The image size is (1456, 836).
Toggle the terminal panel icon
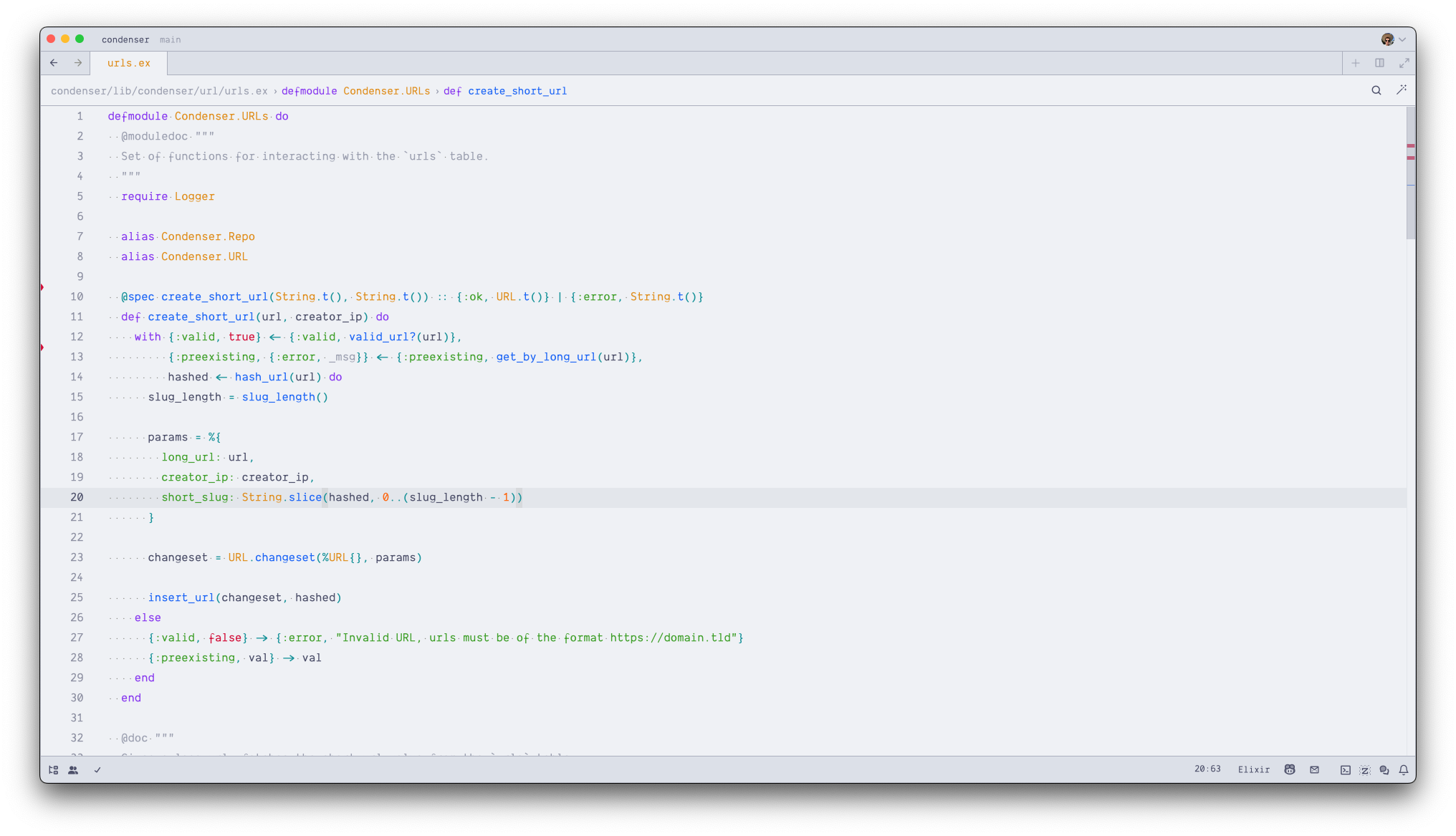coord(1346,770)
